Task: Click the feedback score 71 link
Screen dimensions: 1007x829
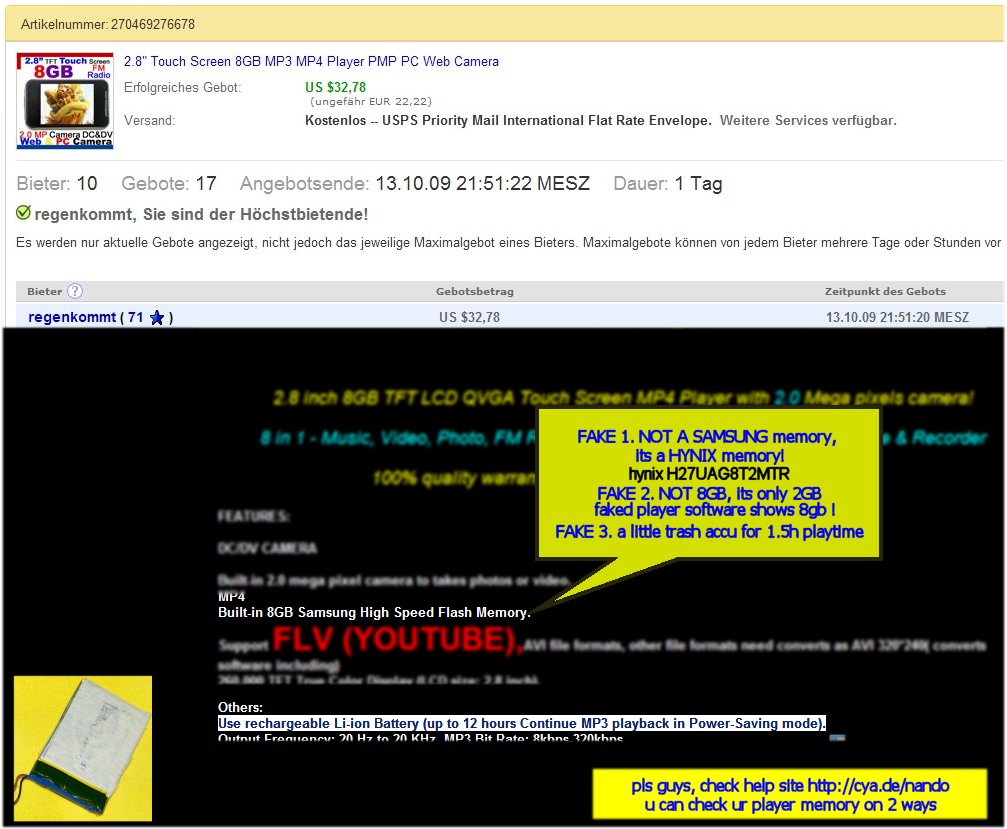Action: 136,318
